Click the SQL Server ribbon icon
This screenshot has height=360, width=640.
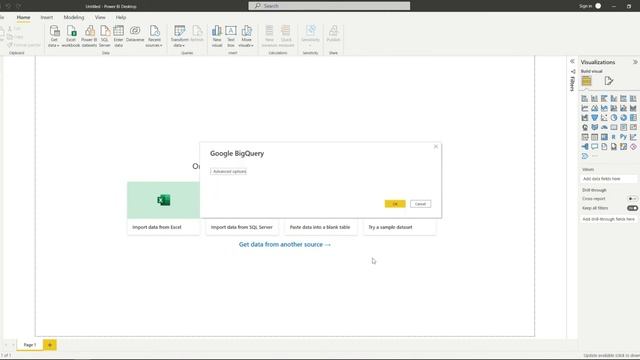(x=105, y=36)
